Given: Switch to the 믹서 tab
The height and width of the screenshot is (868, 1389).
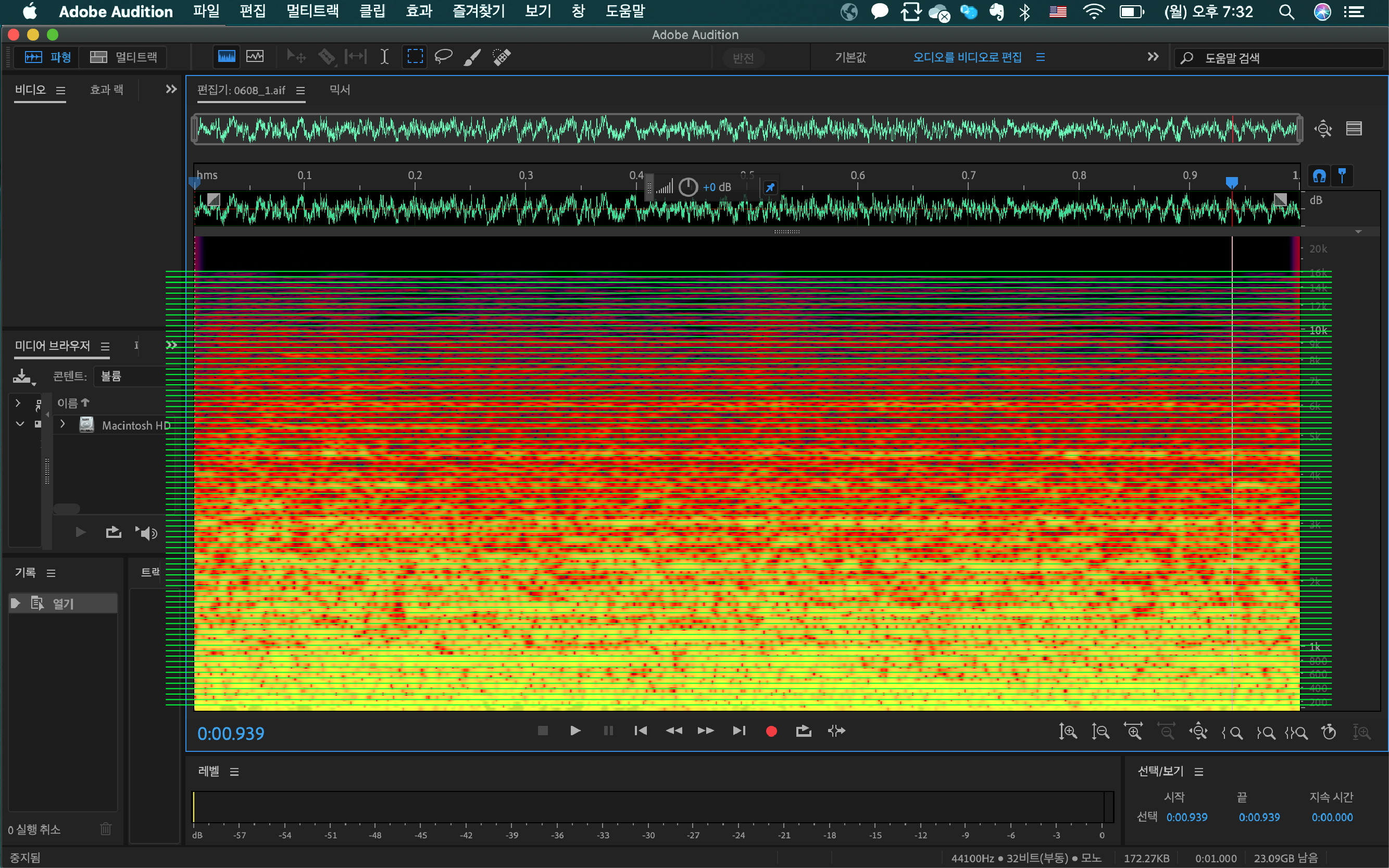Looking at the screenshot, I should 340,90.
